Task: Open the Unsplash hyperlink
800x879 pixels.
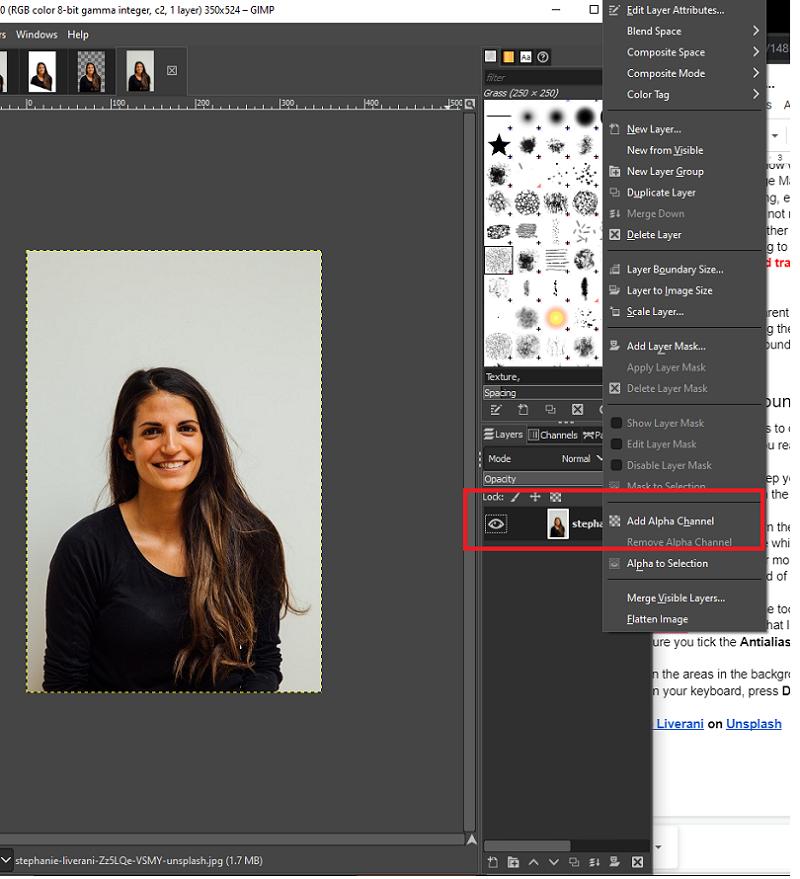Action: 753,724
